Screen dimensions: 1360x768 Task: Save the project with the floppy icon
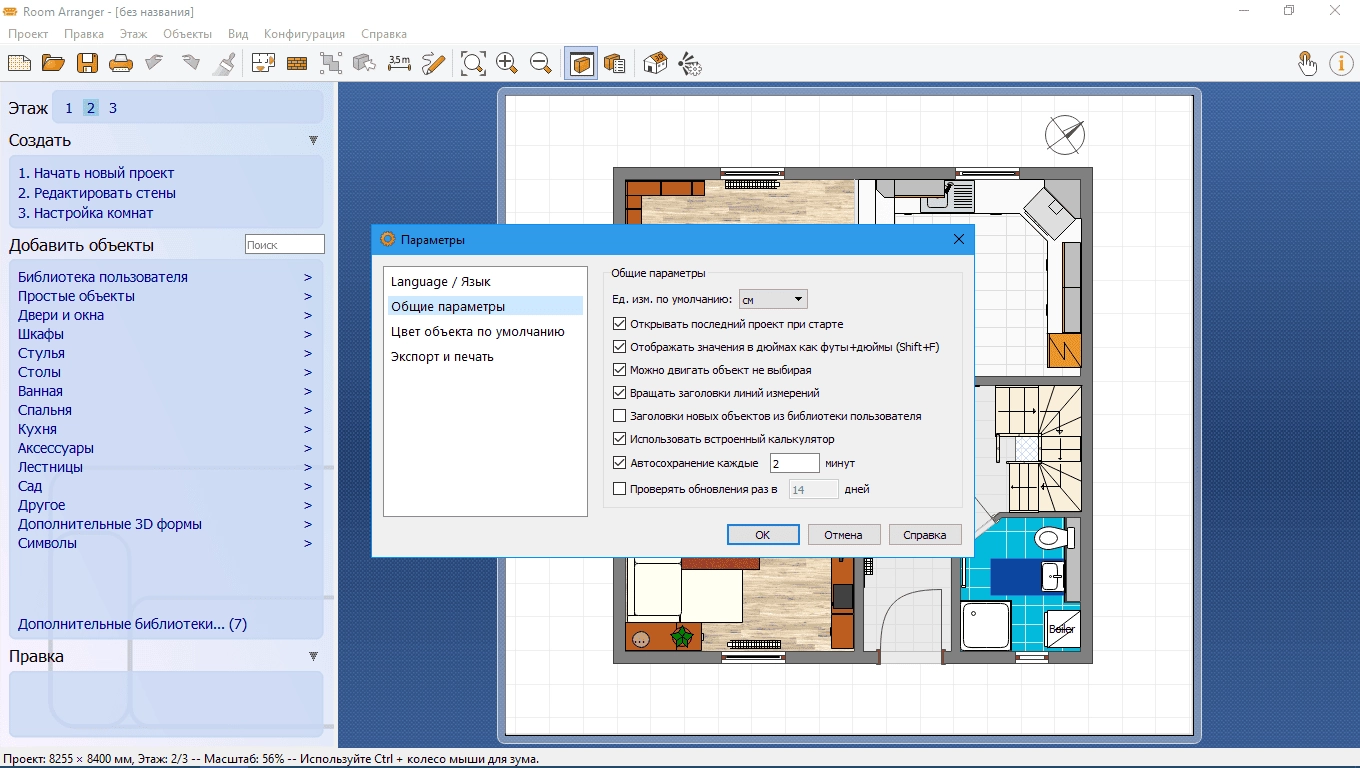point(87,63)
